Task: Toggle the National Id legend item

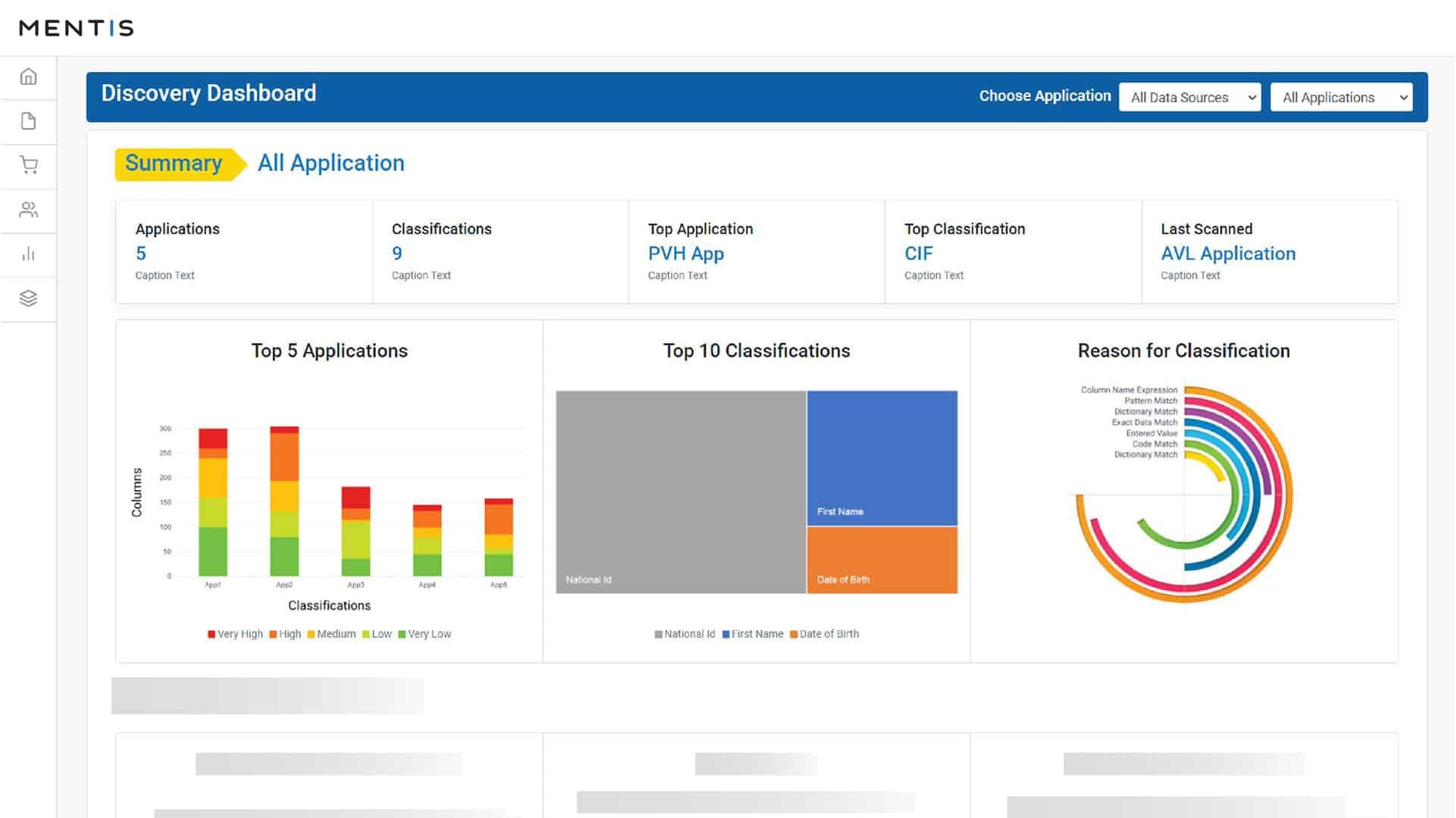Action: point(685,635)
